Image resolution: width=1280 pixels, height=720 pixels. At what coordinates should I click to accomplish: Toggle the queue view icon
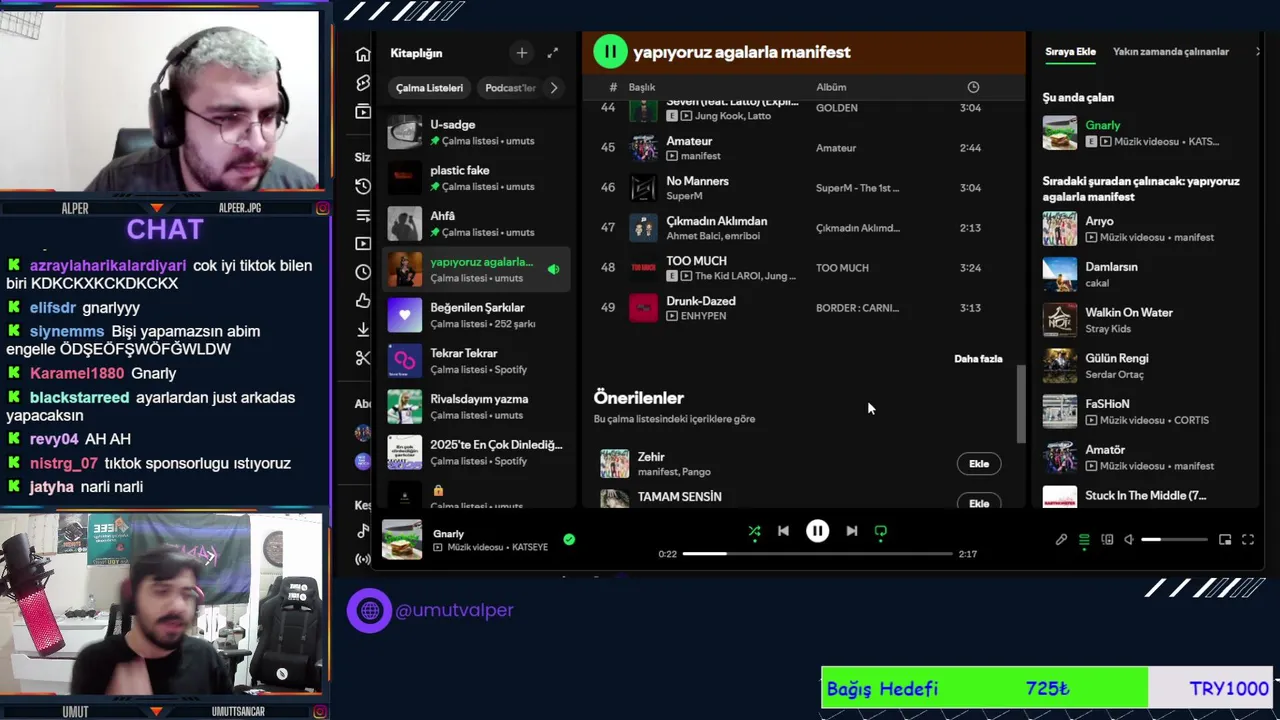click(1084, 540)
